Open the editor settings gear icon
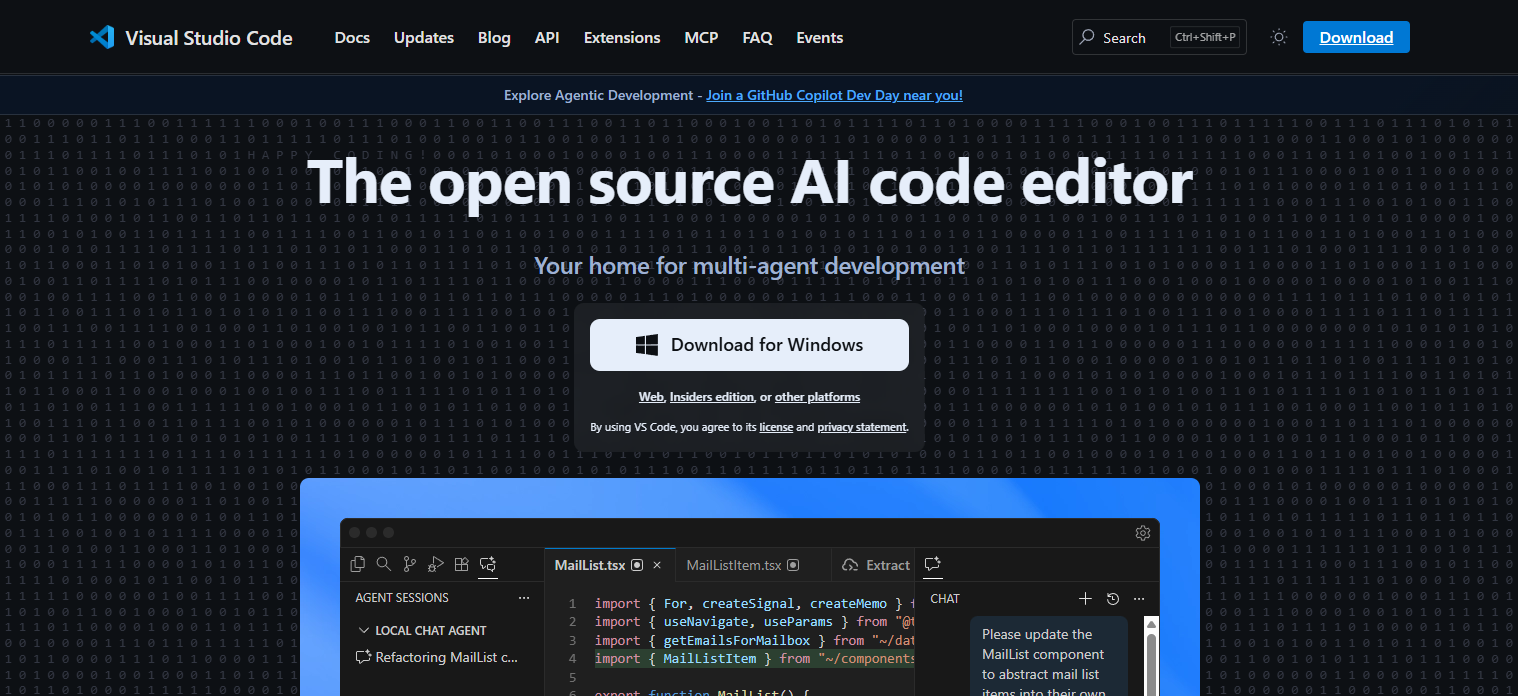1518x696 pixels. [1142, 533]
